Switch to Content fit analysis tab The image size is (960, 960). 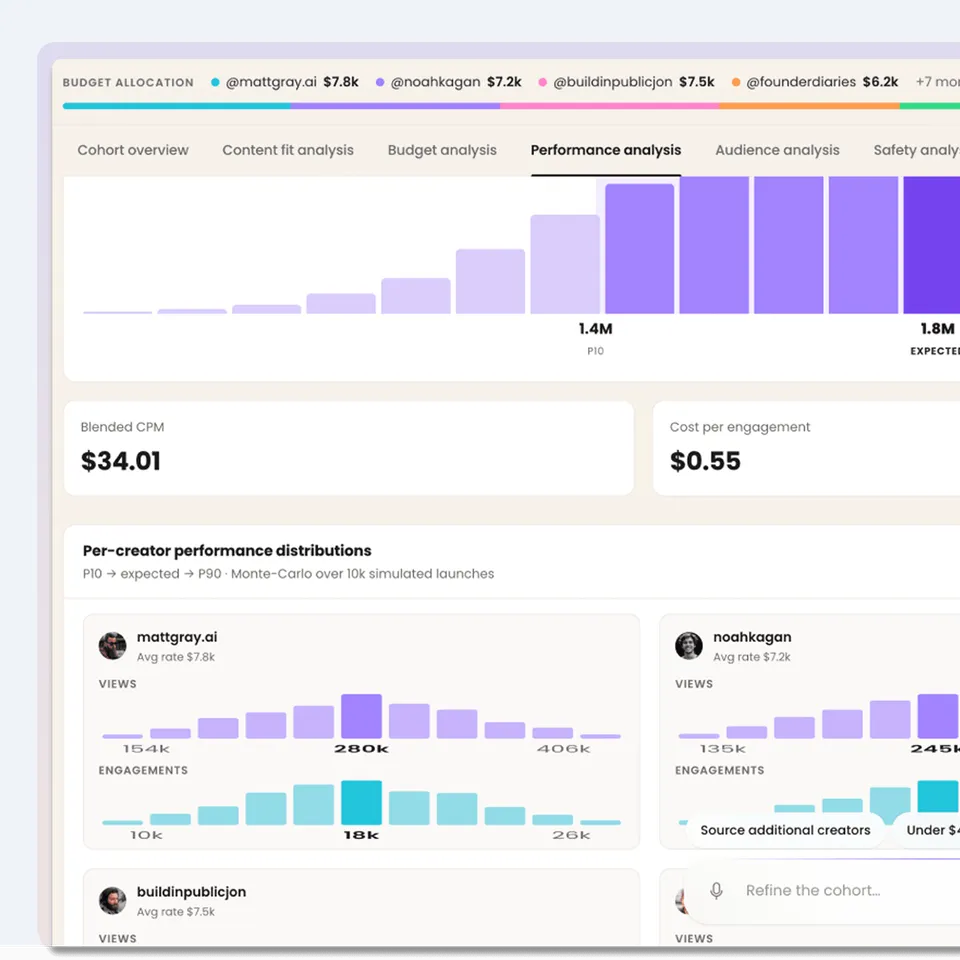(x=288, y=150)
